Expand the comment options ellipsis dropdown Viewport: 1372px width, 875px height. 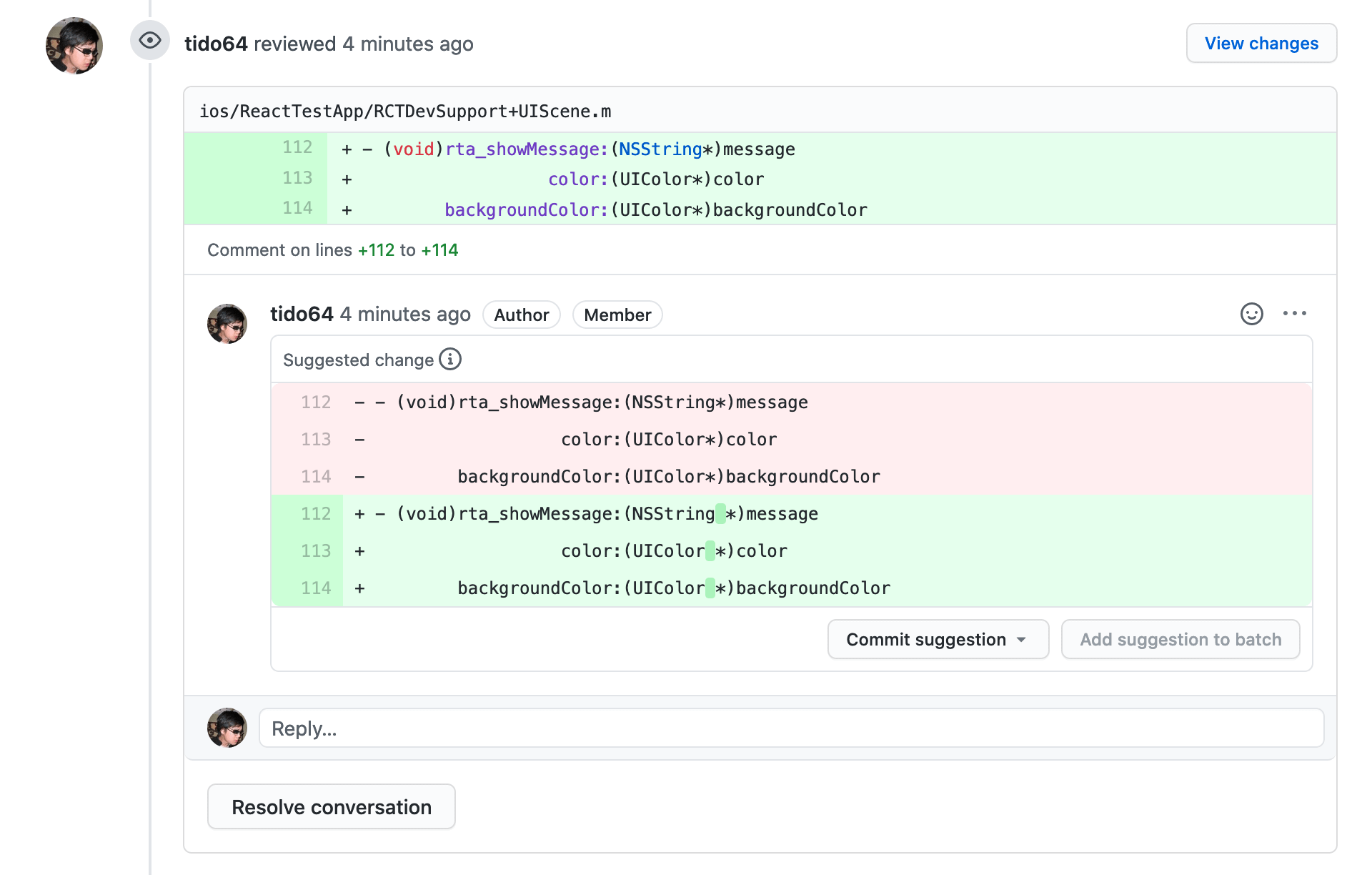(x=1295, y=313)
